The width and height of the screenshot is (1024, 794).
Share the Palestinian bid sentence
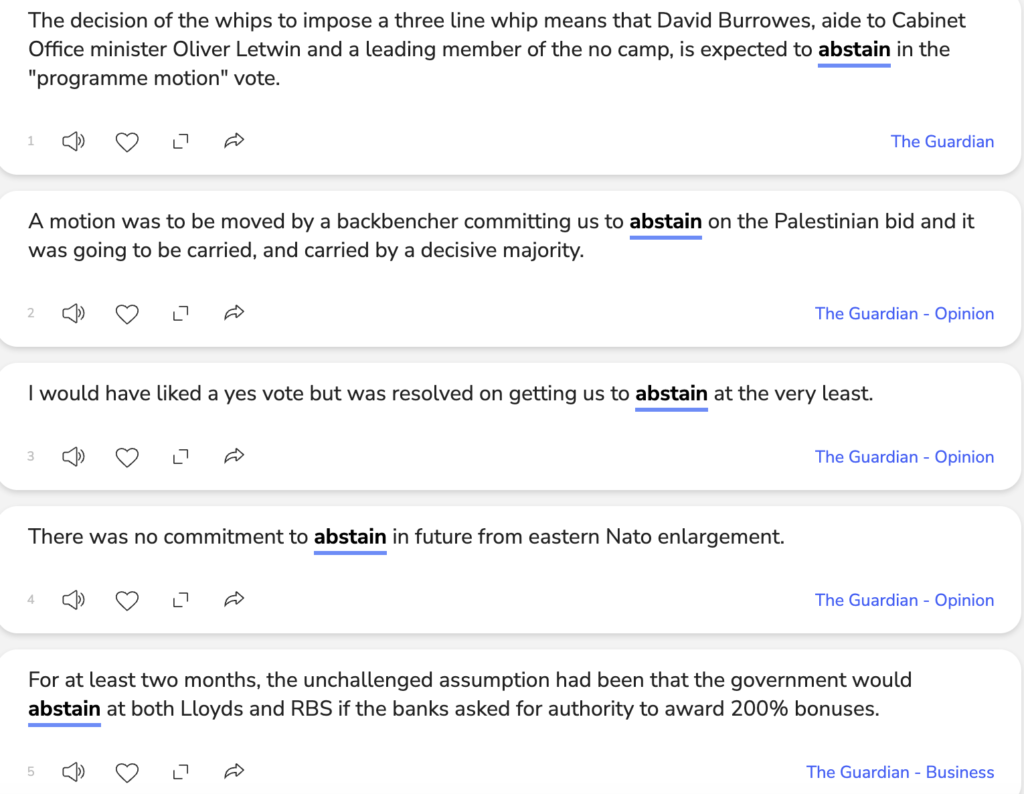[234, 314]
